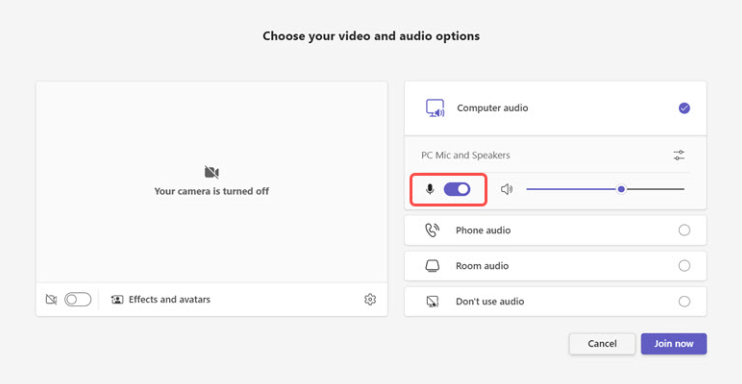The image size is (742, 384).
Task: Click the Computer audio monitor icon
Action: tap(435, 108)
